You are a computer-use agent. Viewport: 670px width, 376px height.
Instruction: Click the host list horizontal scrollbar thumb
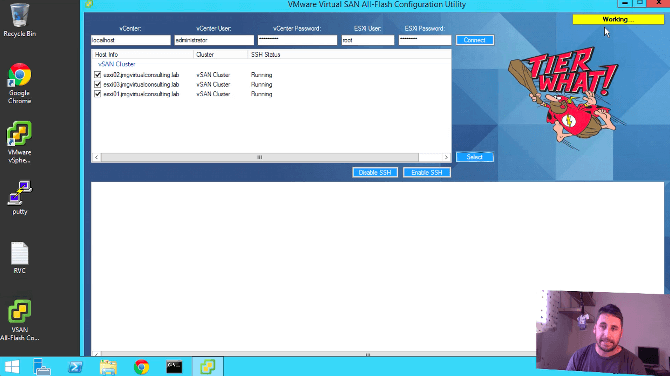tap(260, 157)
